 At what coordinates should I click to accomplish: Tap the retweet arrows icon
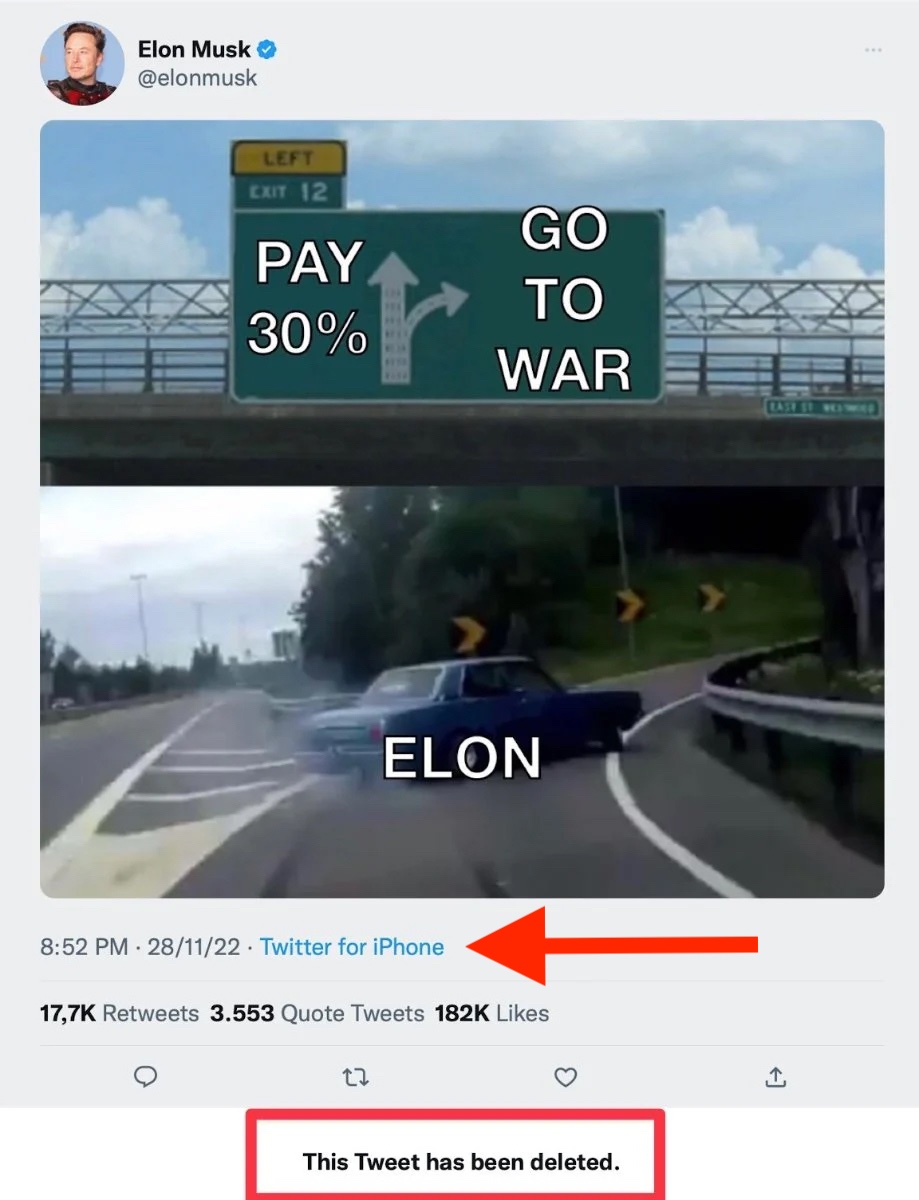coord(355,1077)
